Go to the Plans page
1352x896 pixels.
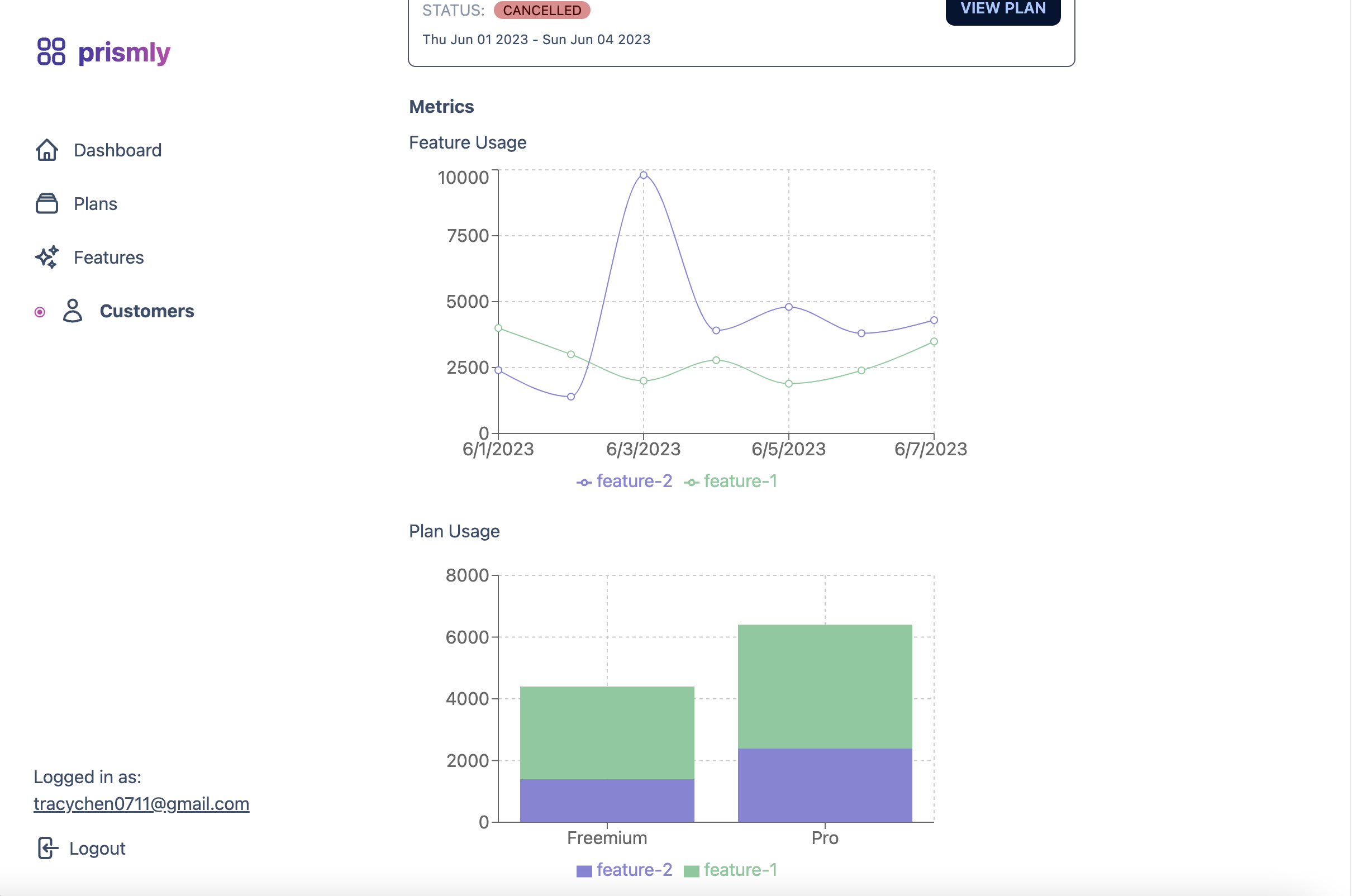pos(95,204)
